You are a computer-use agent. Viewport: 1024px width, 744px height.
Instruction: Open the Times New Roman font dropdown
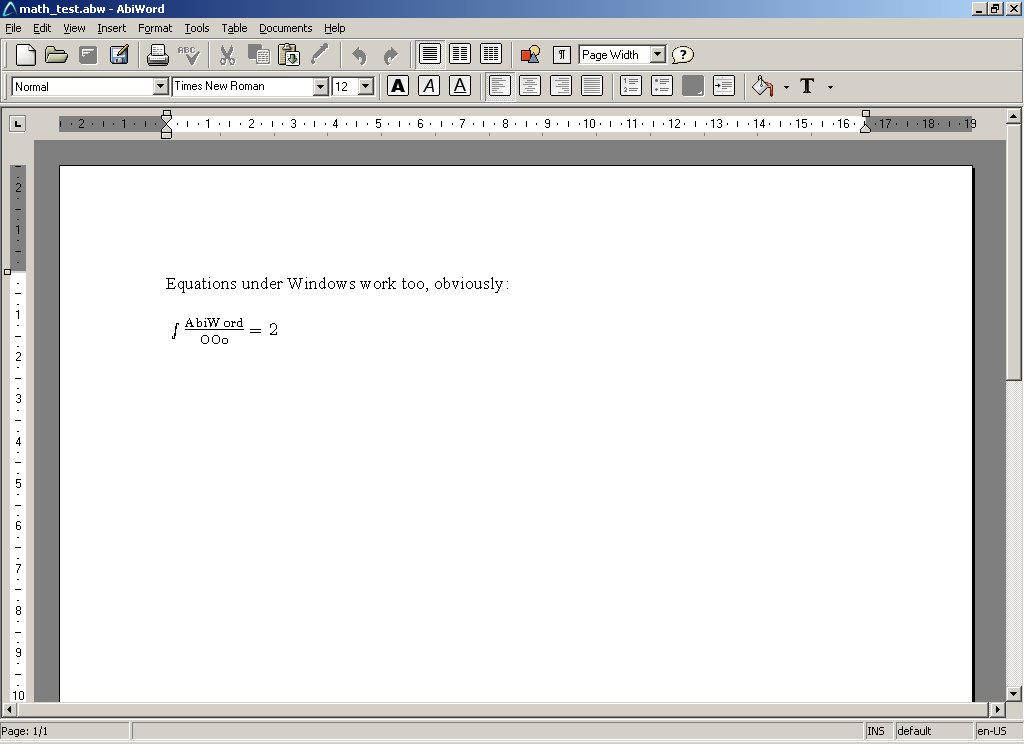[320, 87]
